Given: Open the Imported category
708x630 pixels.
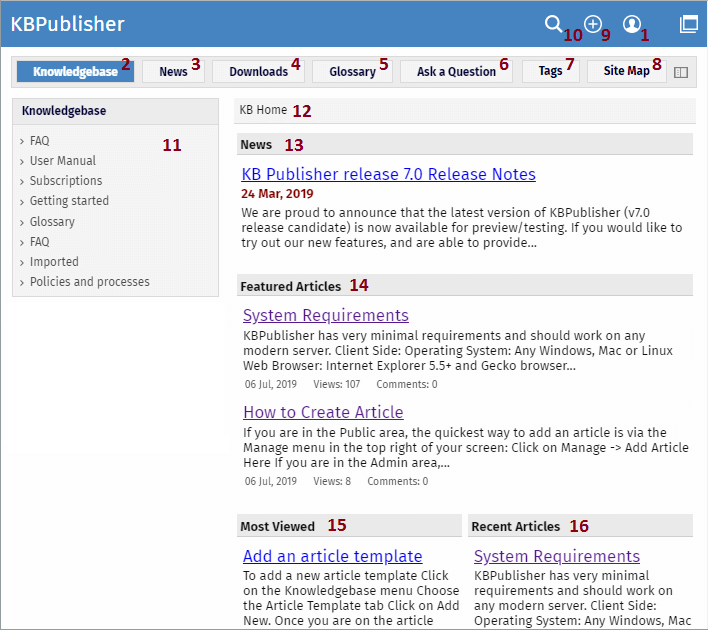Looking at the screenshot, I should pyautogui.click(x=54, y=261).
